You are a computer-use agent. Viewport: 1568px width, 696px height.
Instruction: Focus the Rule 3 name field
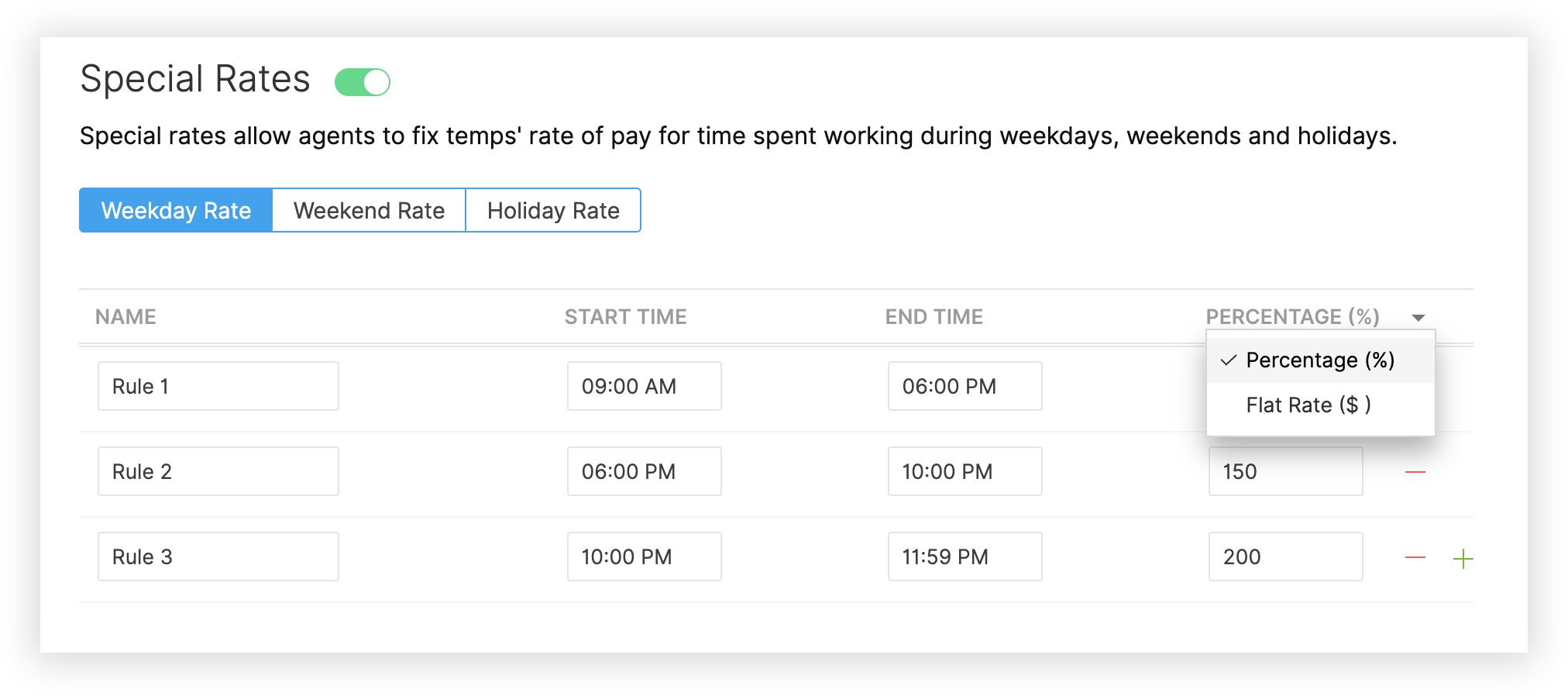218,556
